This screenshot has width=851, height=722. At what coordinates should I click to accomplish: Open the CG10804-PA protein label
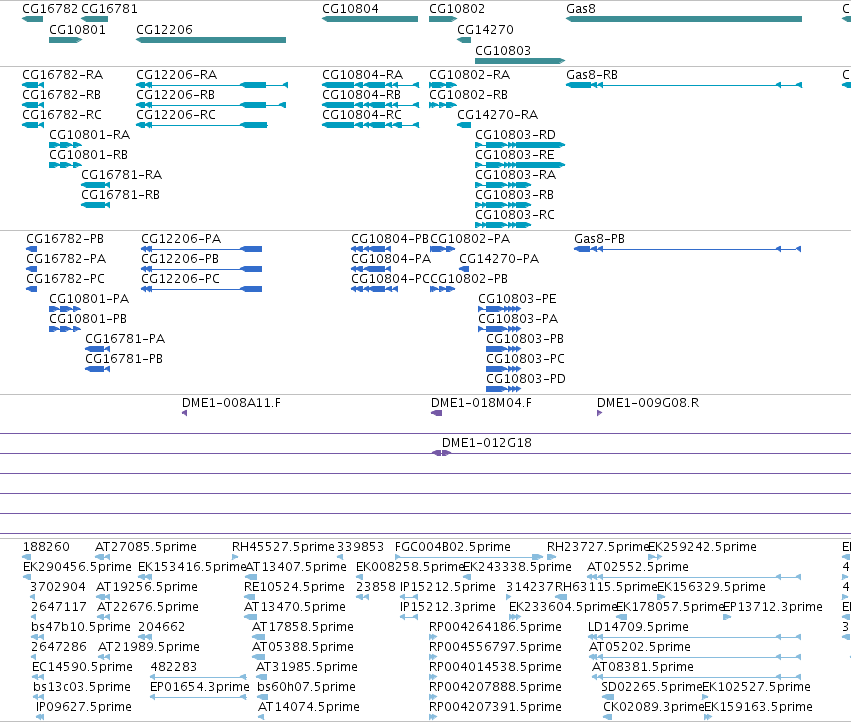click(x=391, y=259)
